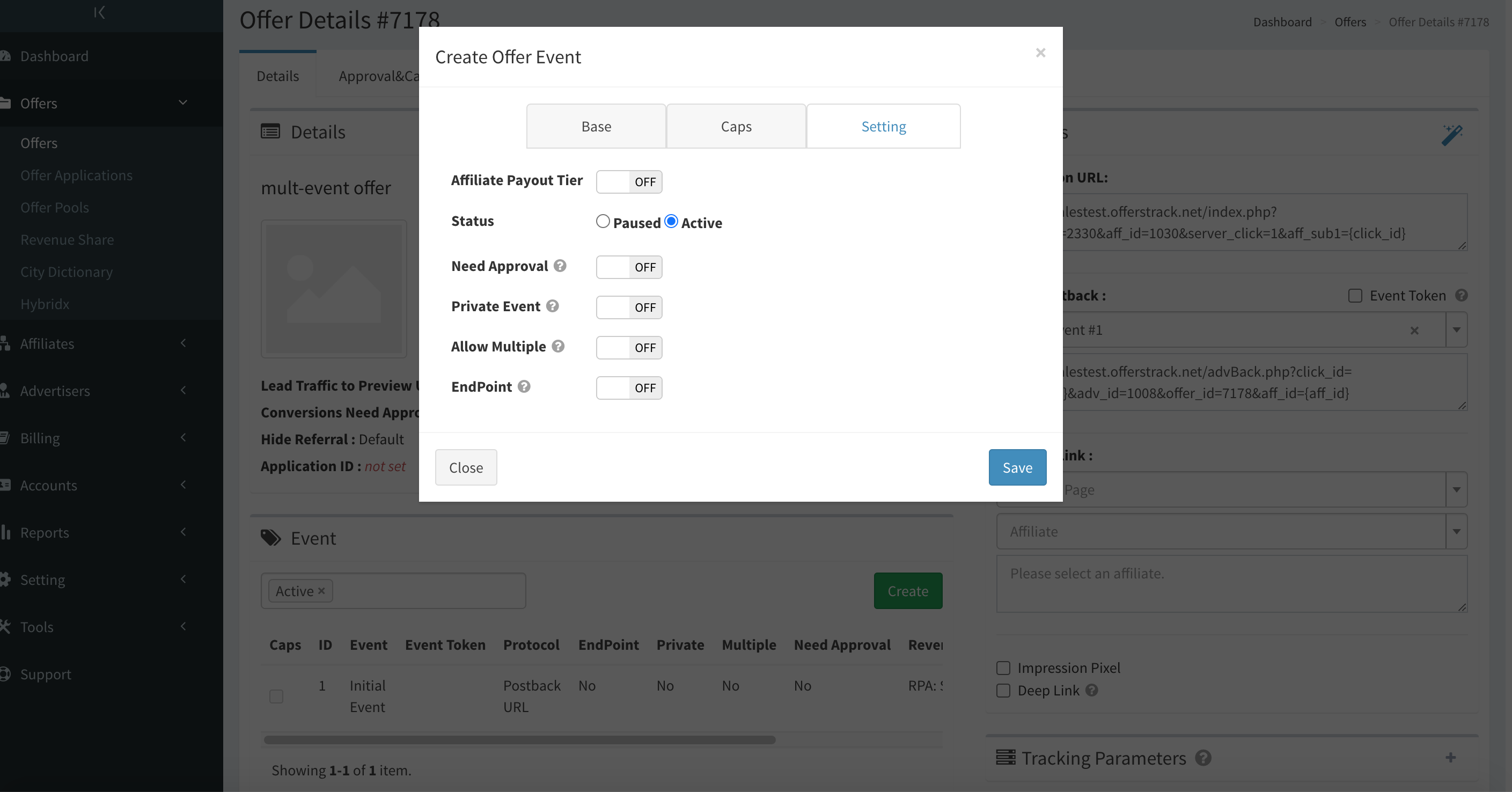This screenshot has width=1512, height=792.
Task: Enable the Event Token checkbox
Action: 1355,295
